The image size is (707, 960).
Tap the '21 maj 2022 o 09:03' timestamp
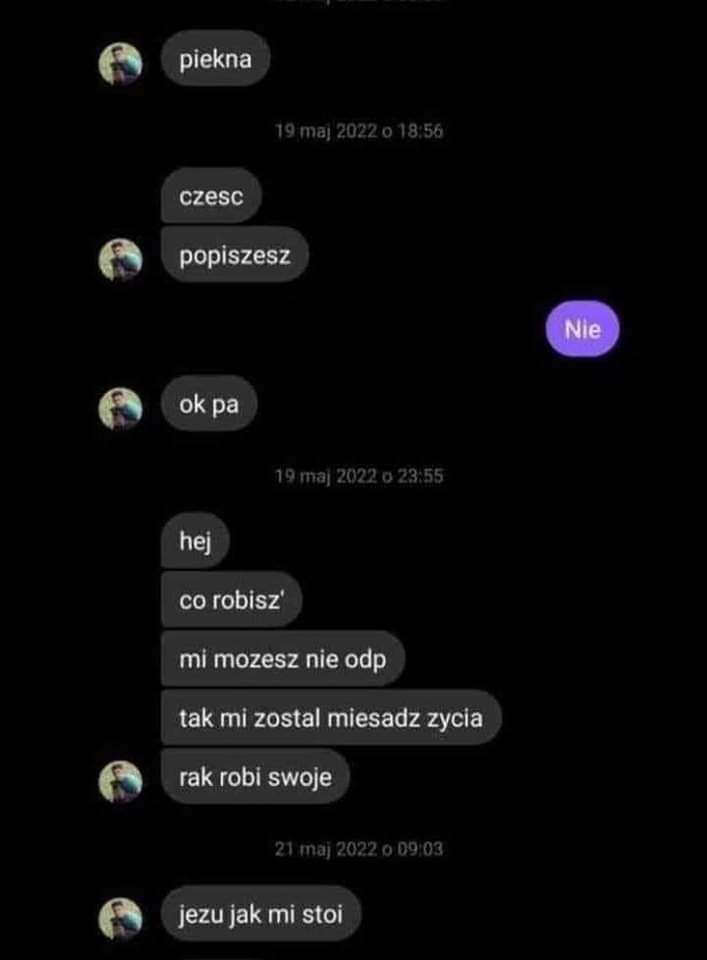(359, 849)
